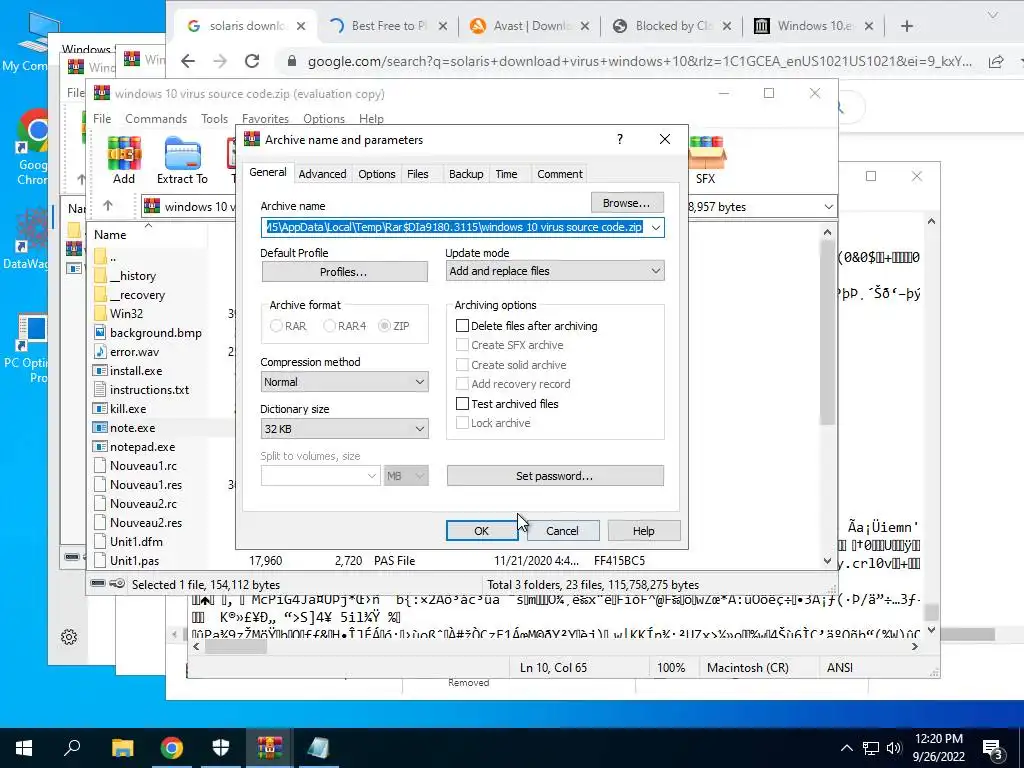1024x768 pixels.
Task: Toggle Add recovery record checkbox
Action: [462, 383]
